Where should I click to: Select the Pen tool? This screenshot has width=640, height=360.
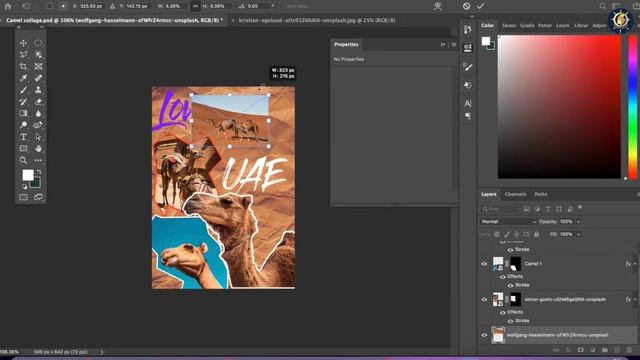pos(38,125)
